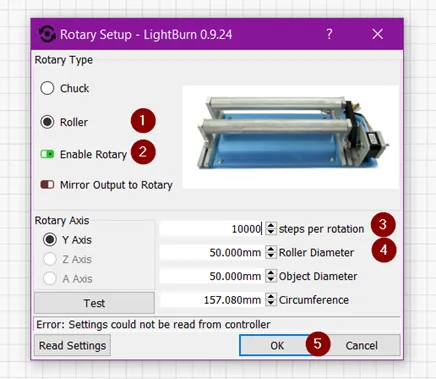The image size is (436, 379).
Task: Click the LightBurn rotary icon in title bar
Action: point(47,34)
